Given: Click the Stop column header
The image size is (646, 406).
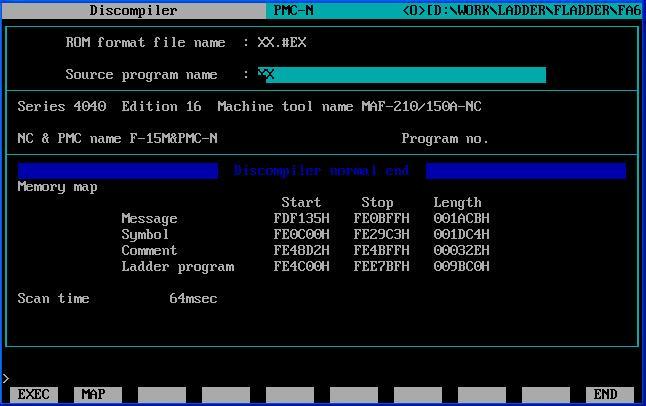Looking at the screenshot, I should click(377, 203).
